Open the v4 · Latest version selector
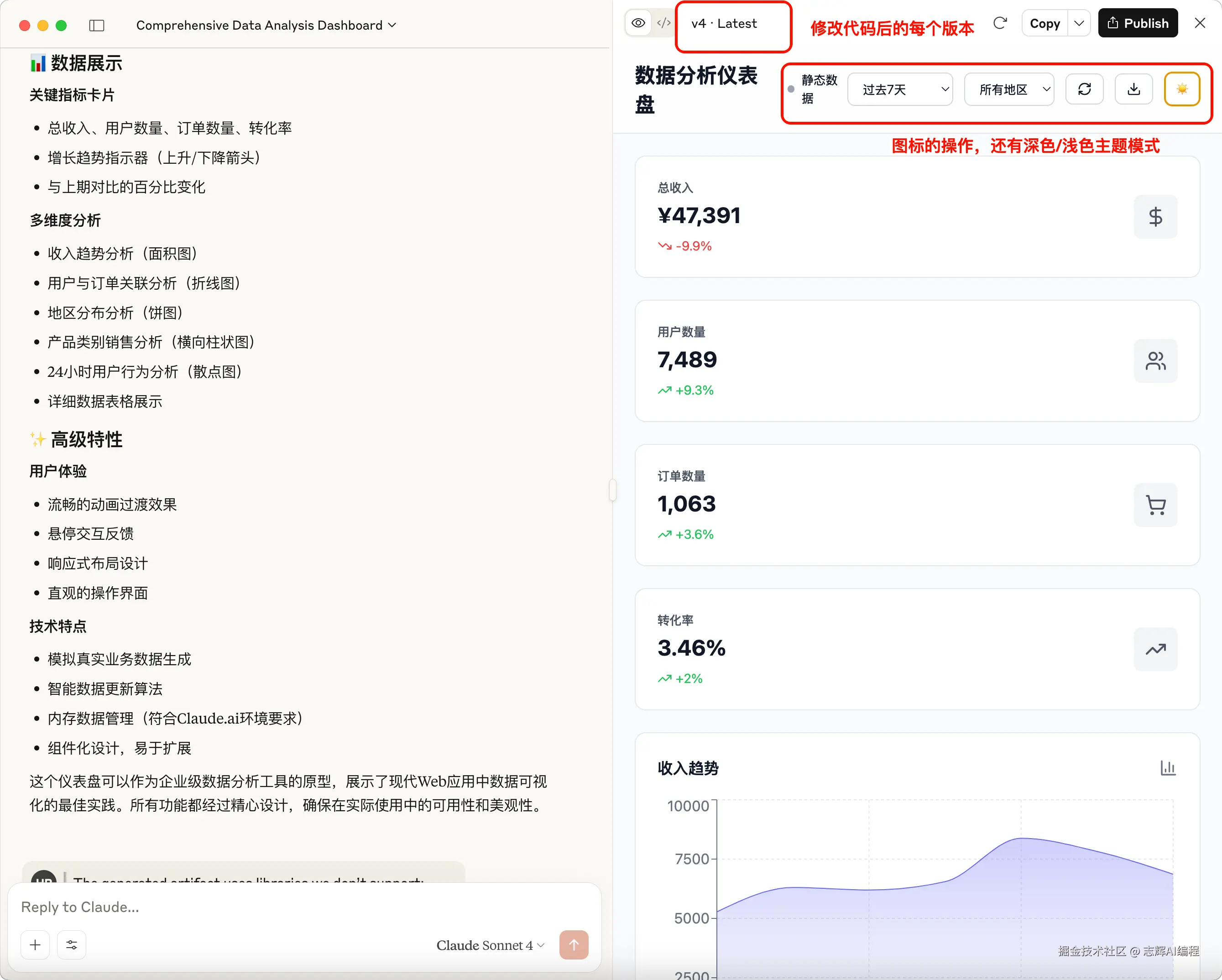 (x=724, y=23)
